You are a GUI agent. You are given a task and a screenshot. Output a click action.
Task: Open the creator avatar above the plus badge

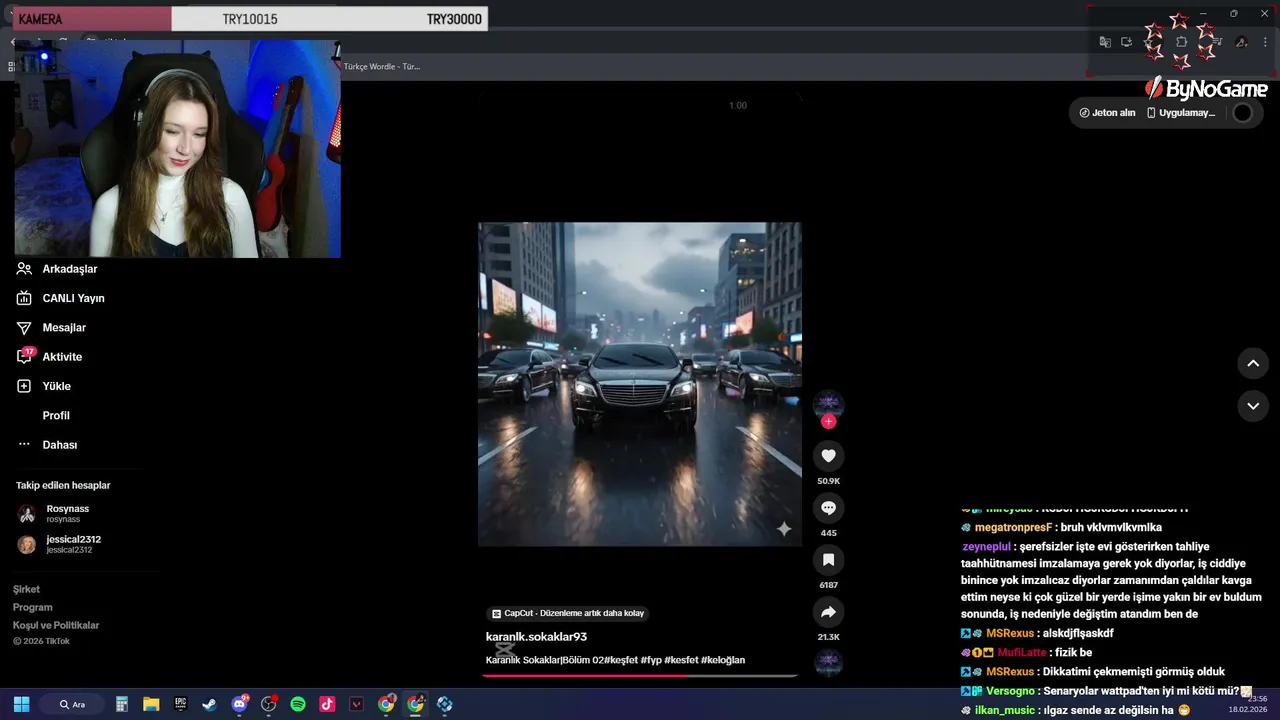pyautogui.click(x=828, y=403)
